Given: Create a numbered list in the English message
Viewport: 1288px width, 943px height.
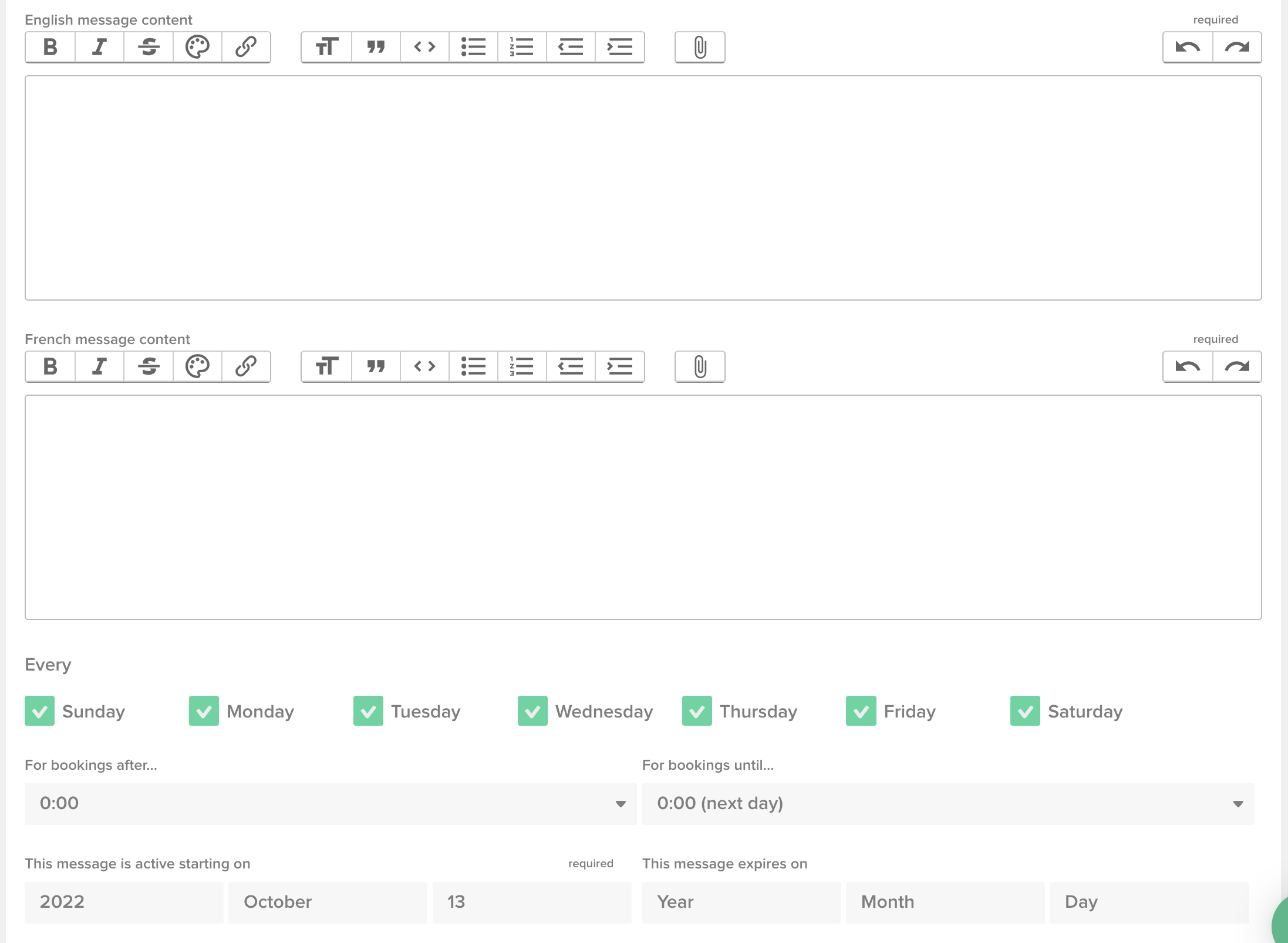Looking at the screenshot, I should click(521, 47).
